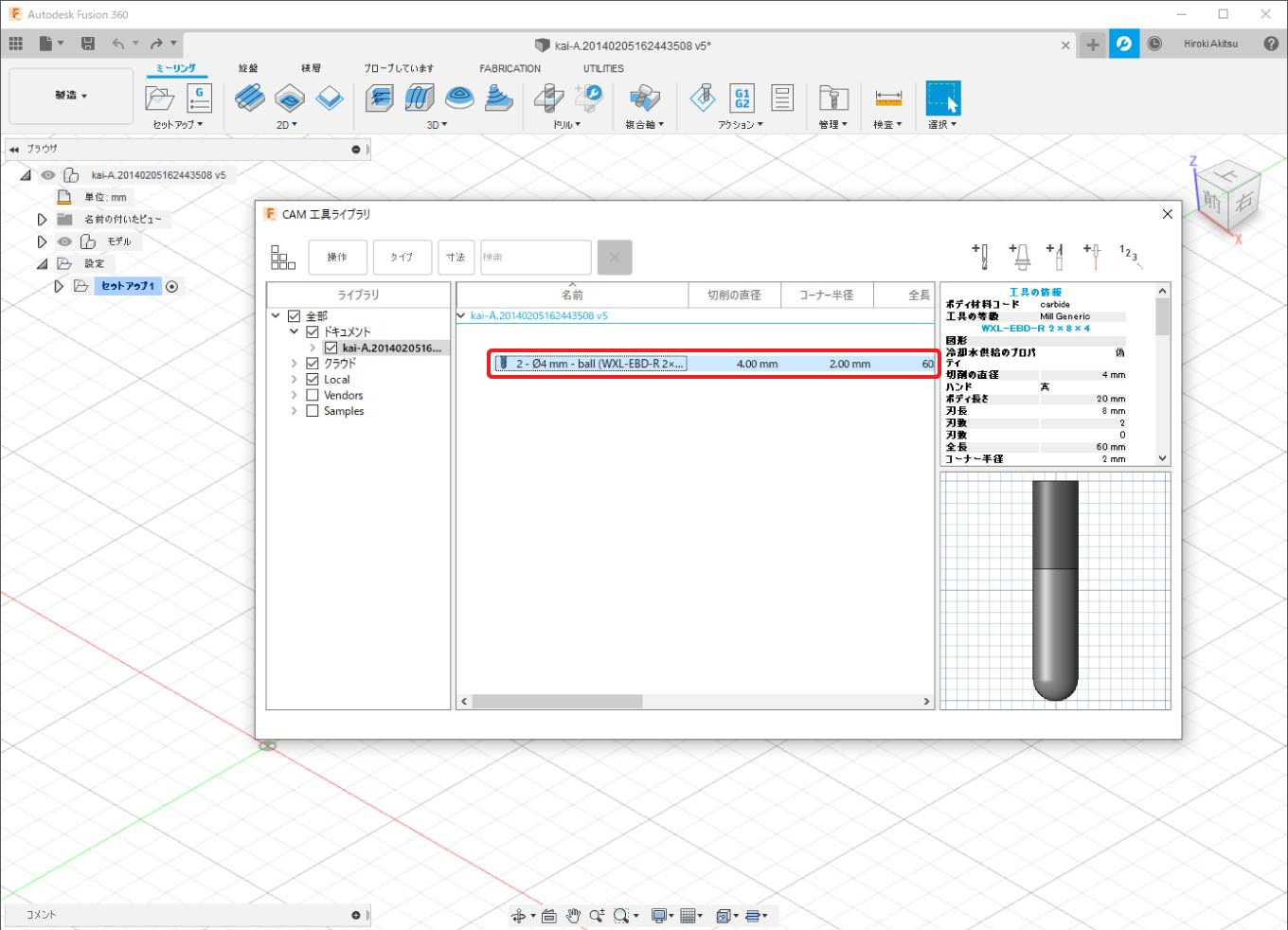Click the 操作 button in tool library

337,258
